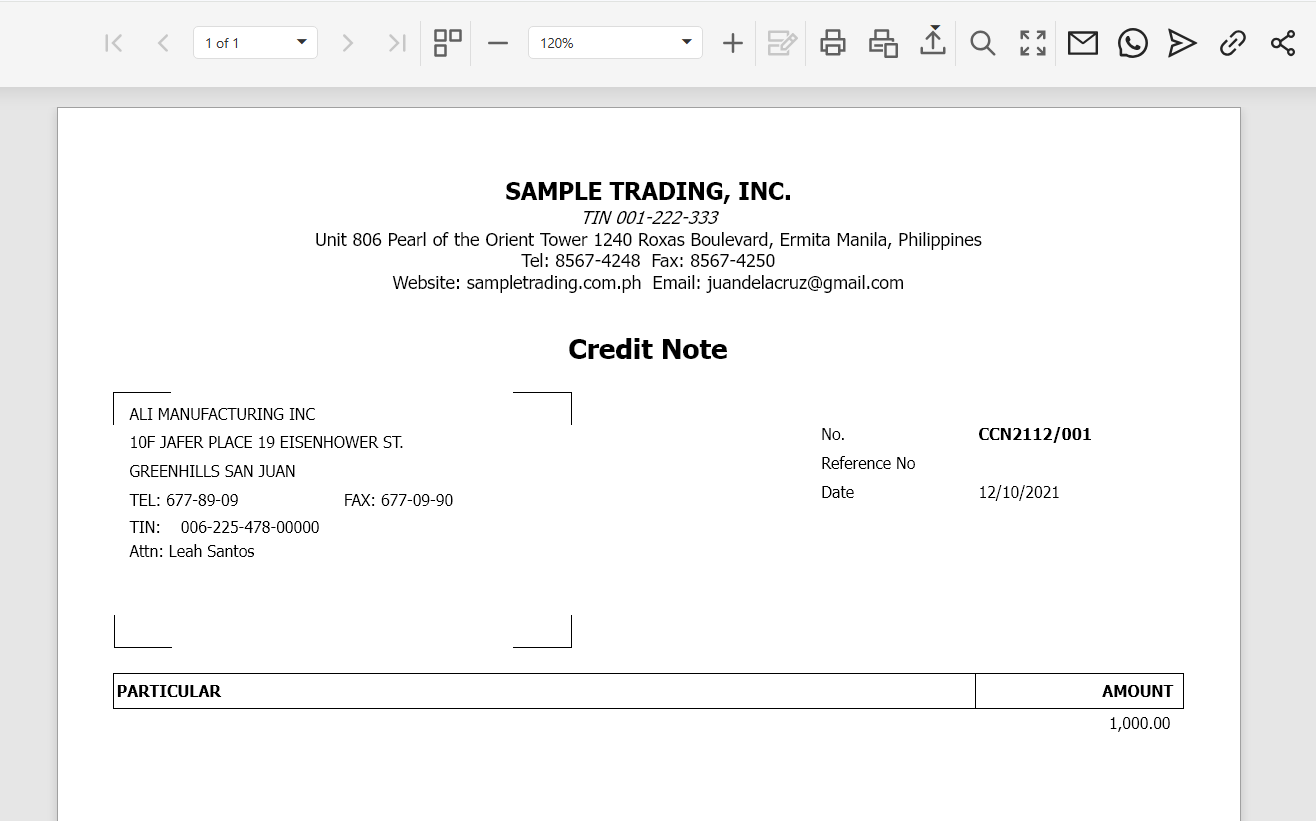Click date value 12/10/2021

point(1019,492)
